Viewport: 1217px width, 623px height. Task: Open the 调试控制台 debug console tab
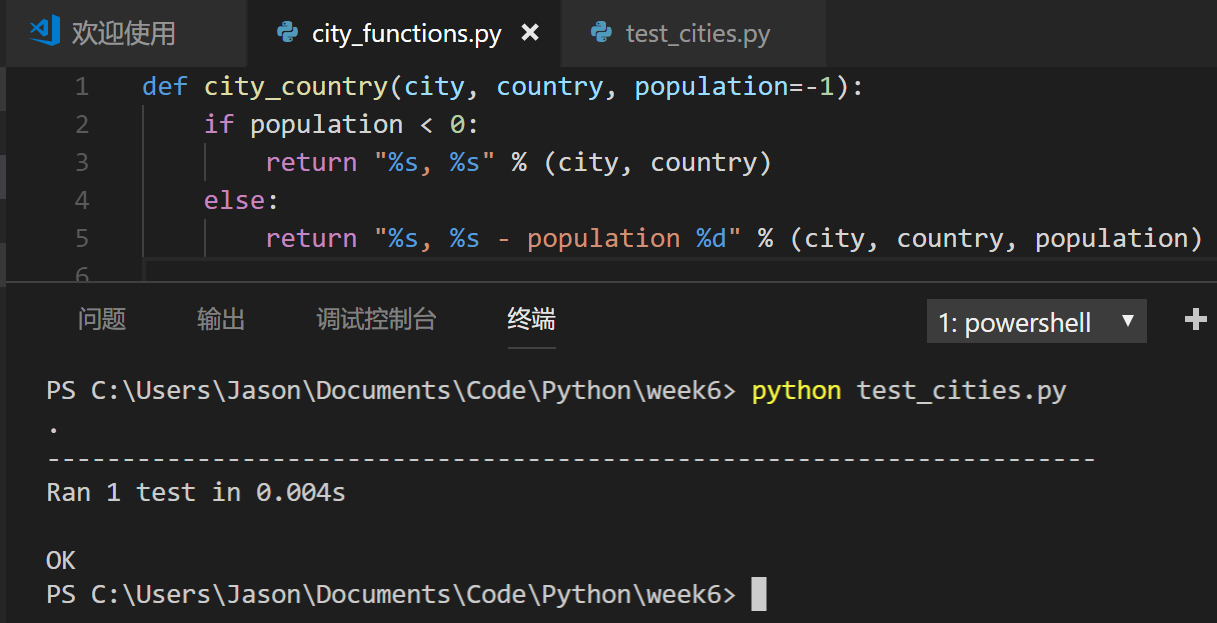(376, 319)
